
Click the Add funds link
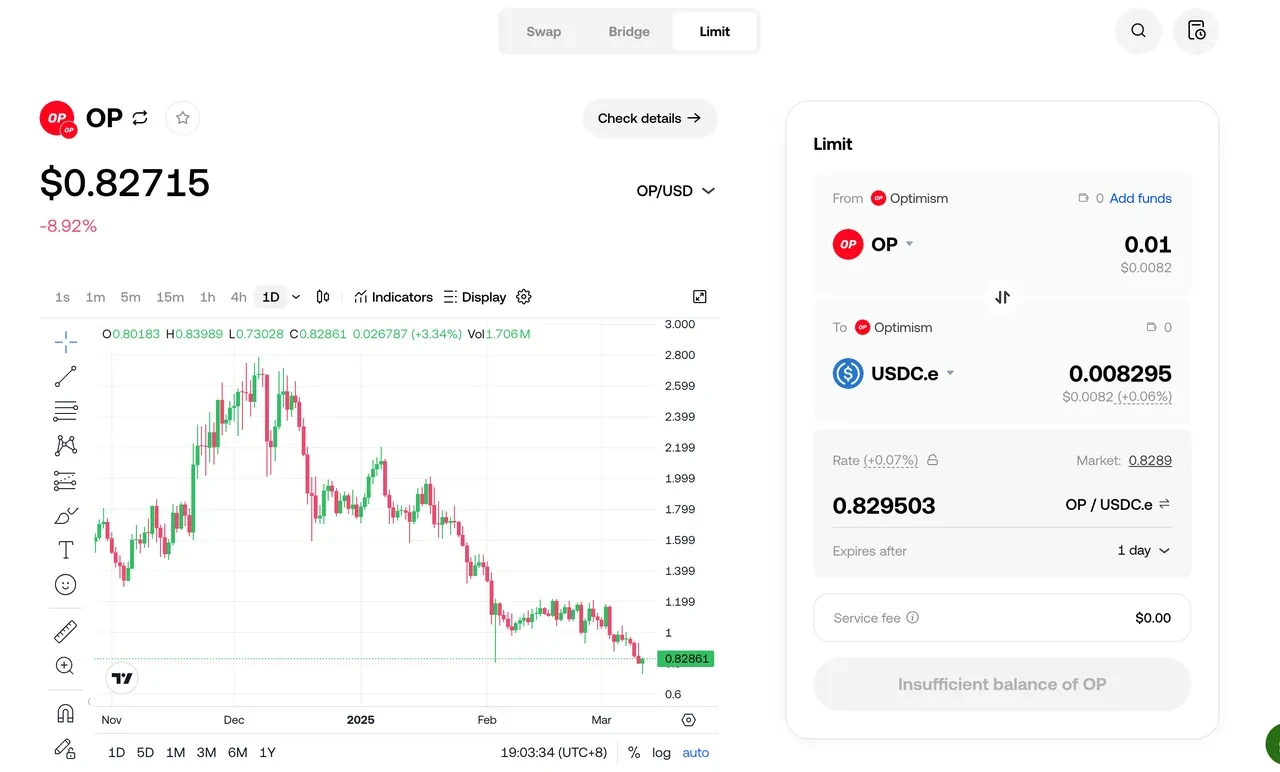pos(1141,198)
